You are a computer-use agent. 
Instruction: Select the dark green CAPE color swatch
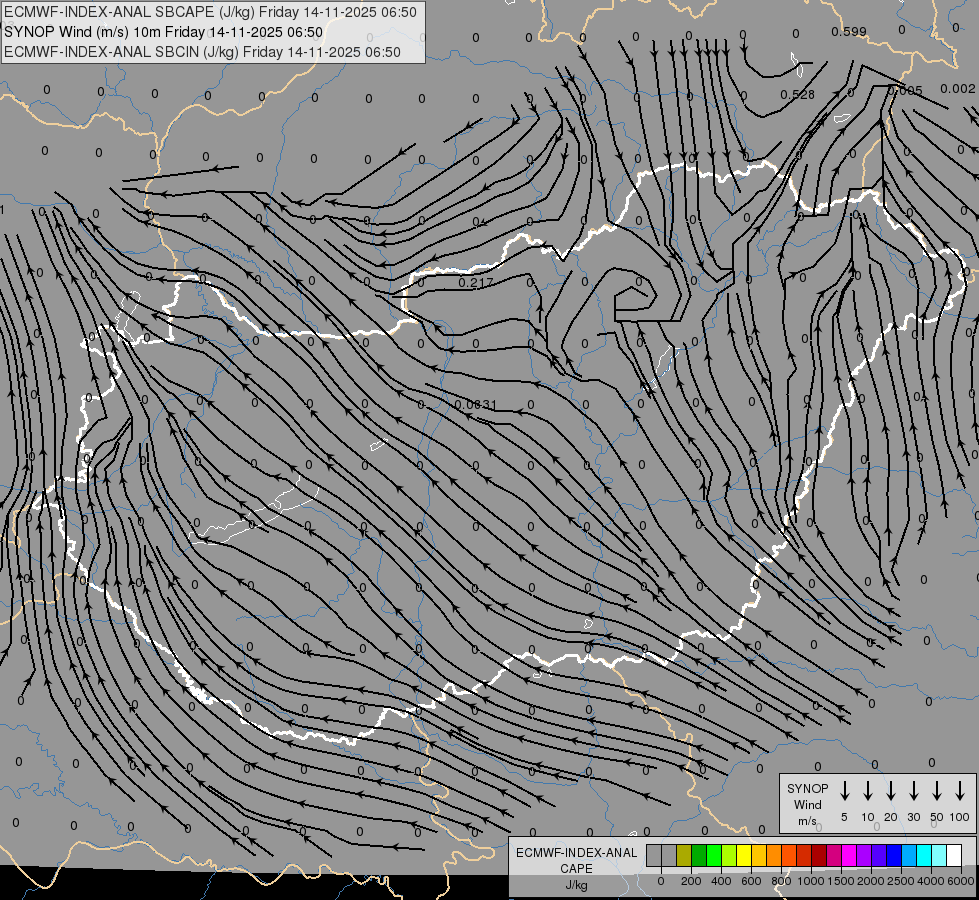[x=699, y=855]
